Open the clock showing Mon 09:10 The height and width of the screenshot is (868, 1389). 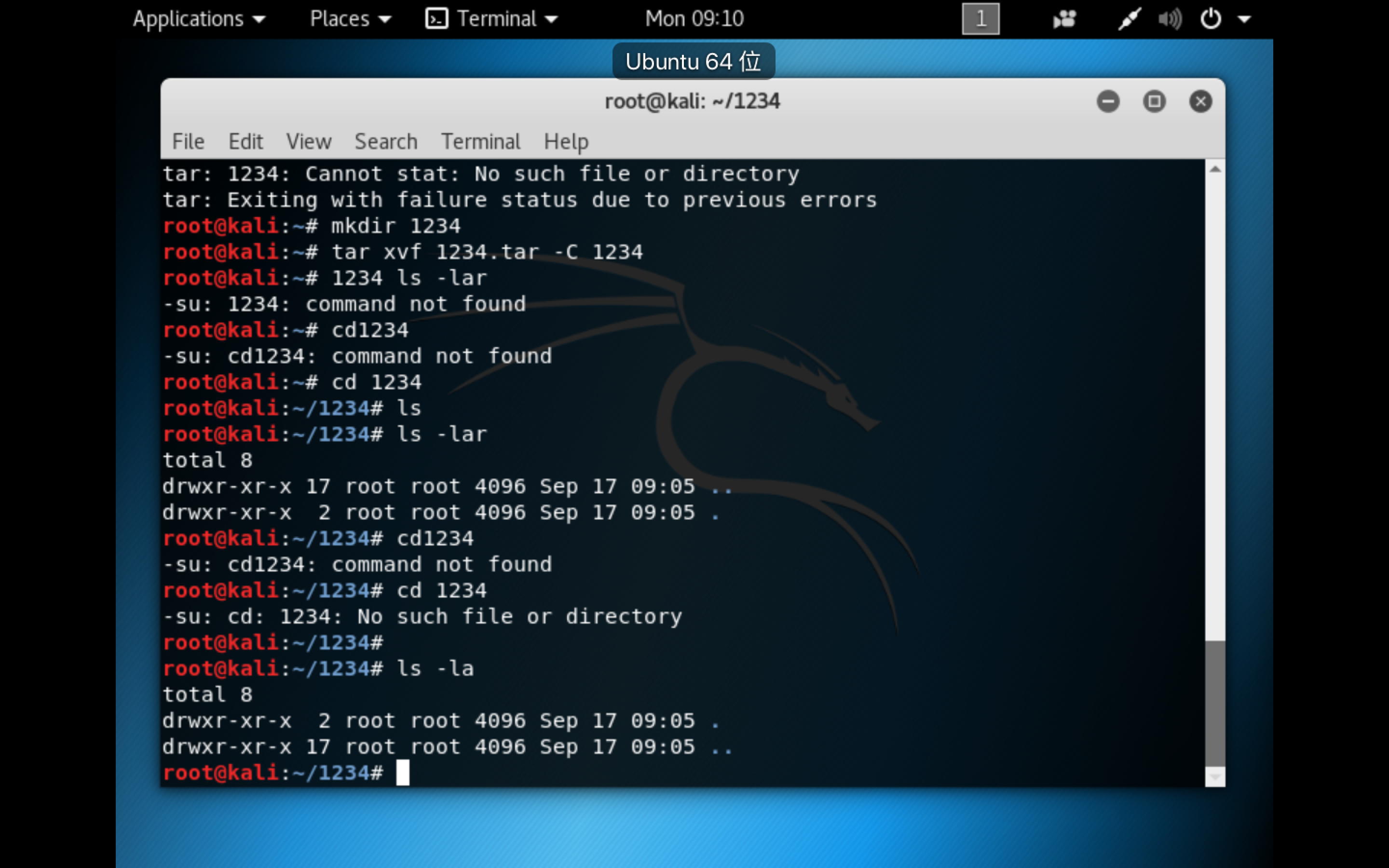(x=694, y=19)
